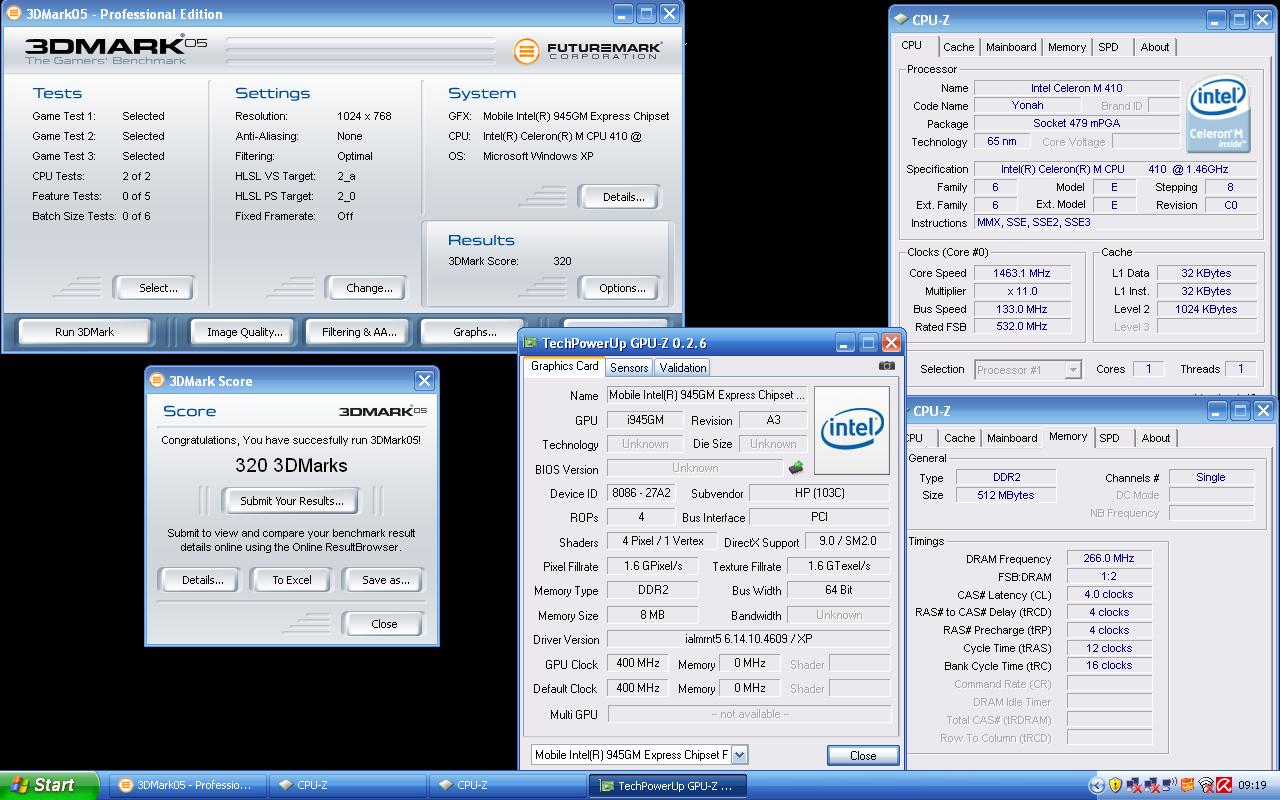
Task: Click the Intel vendor logo in GPU-Z
Action: (852, 430)
